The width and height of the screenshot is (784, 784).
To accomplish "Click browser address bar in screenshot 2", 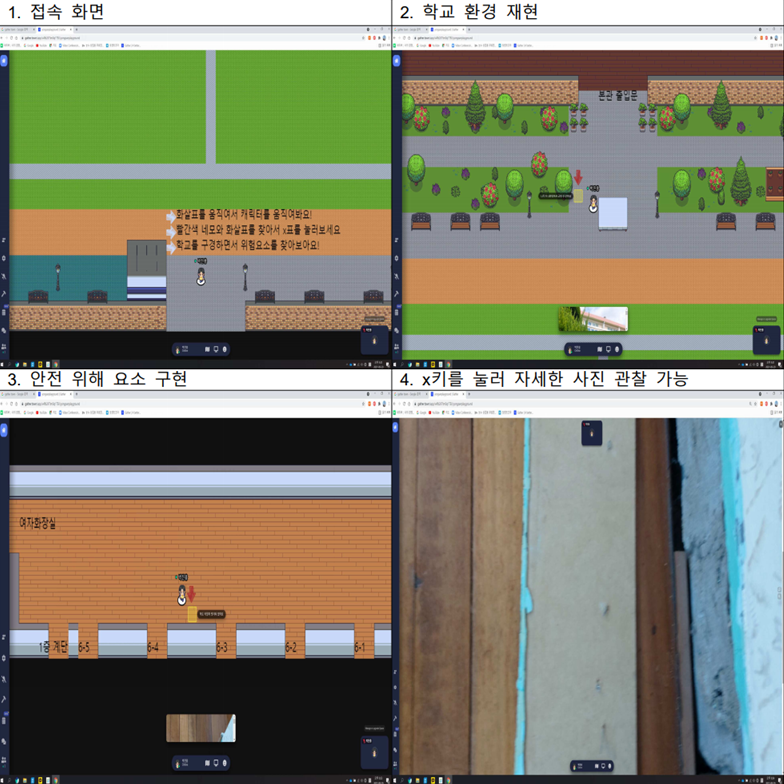I will [582, 38].
